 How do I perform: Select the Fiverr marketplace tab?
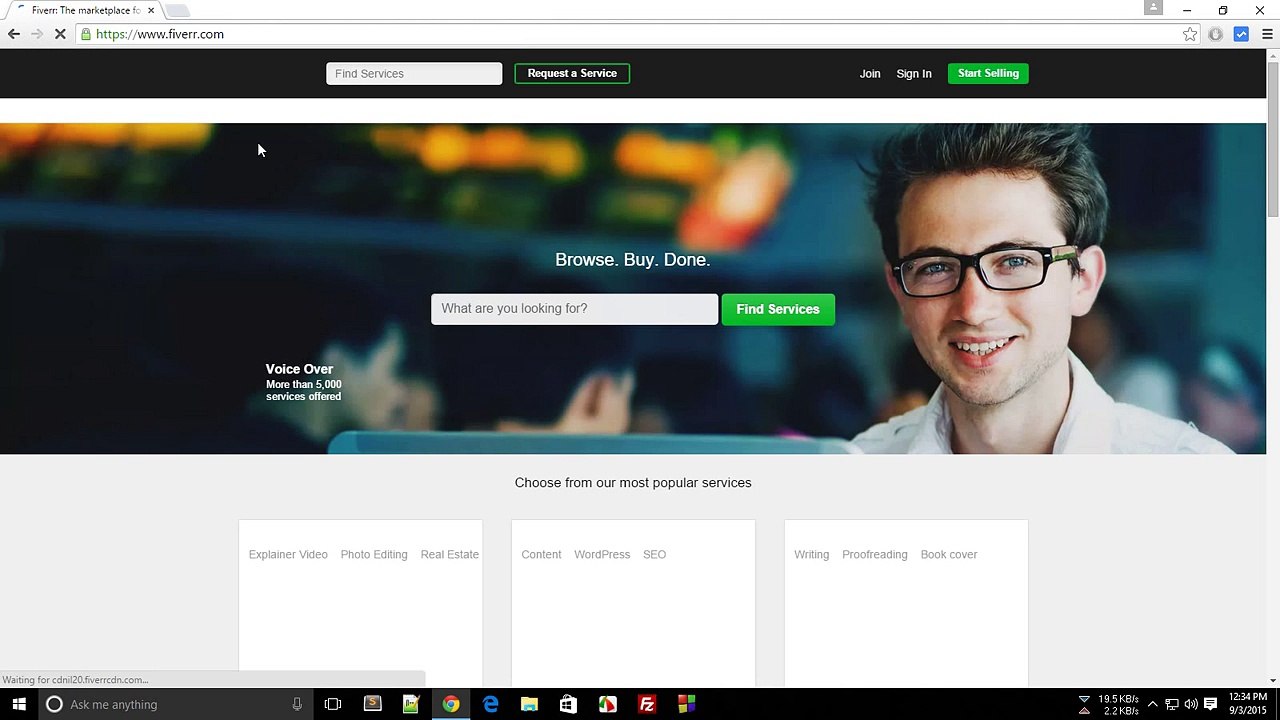point(85,10)
